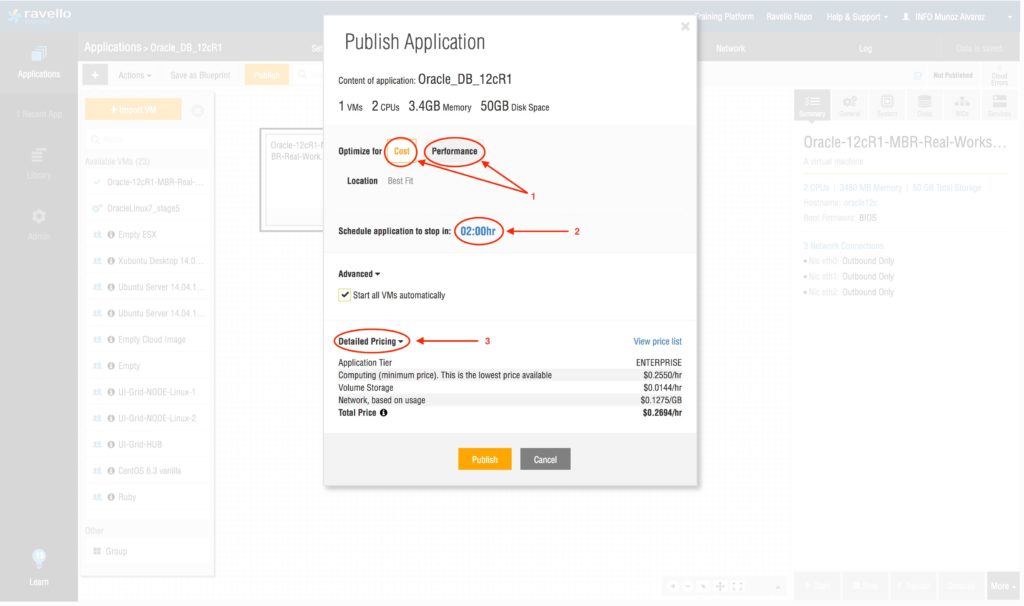Open the Summary panel icon
The height and width of the screenshot is (606, 1024).
coord(812,105)
